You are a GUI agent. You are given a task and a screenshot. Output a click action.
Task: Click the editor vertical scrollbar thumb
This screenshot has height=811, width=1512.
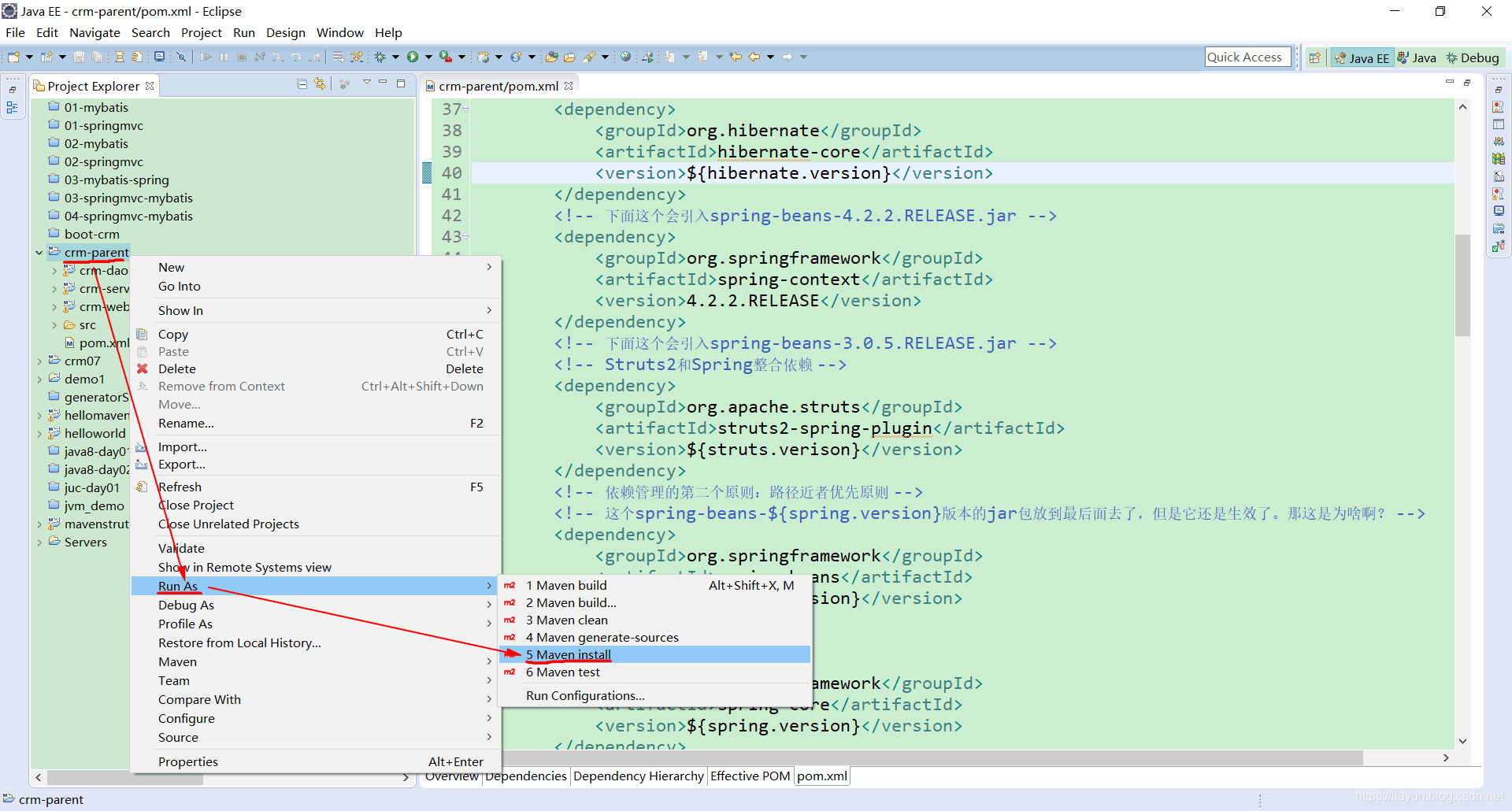1462,285
